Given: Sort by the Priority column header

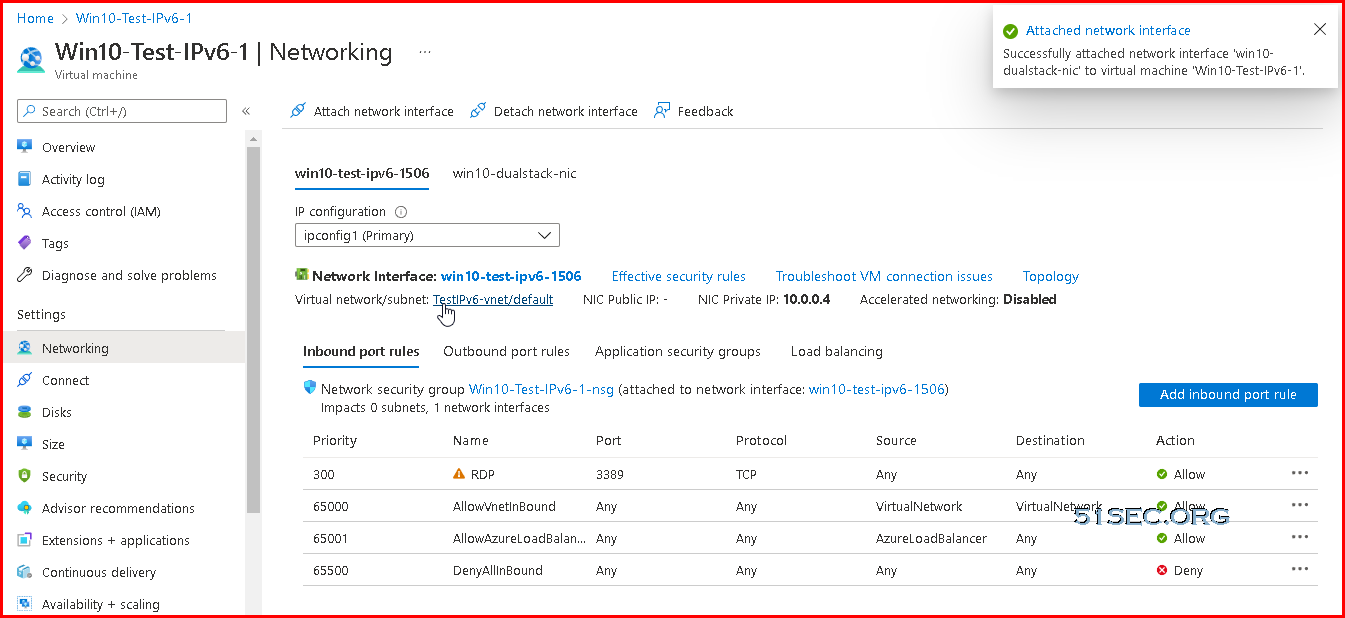Looking at the screenshot, I should (335, 440).
